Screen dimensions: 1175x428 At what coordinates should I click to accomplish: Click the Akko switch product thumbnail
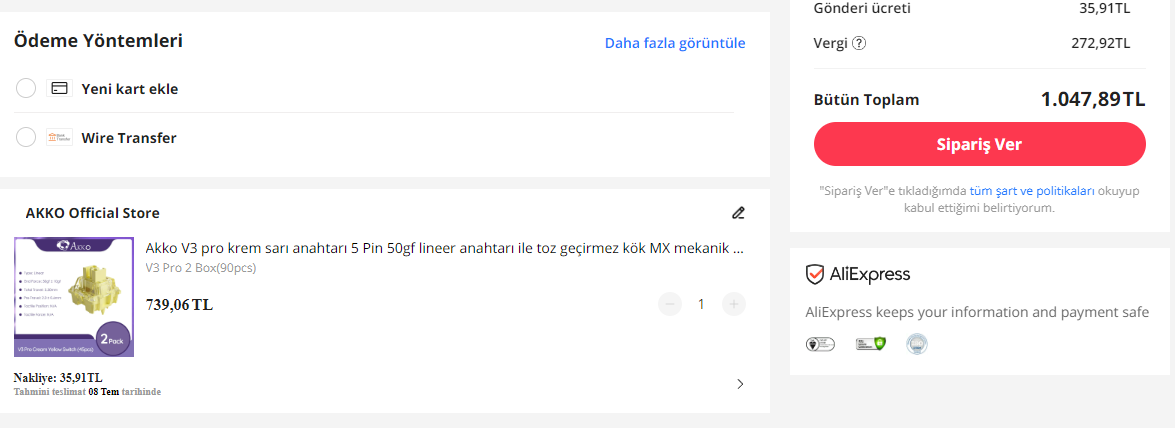(74, 297)
